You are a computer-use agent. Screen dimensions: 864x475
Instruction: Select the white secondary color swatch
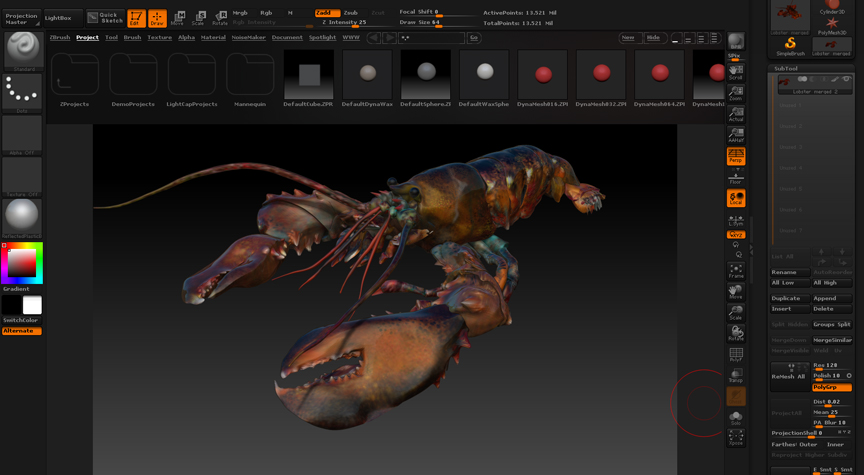click(32, 305)
